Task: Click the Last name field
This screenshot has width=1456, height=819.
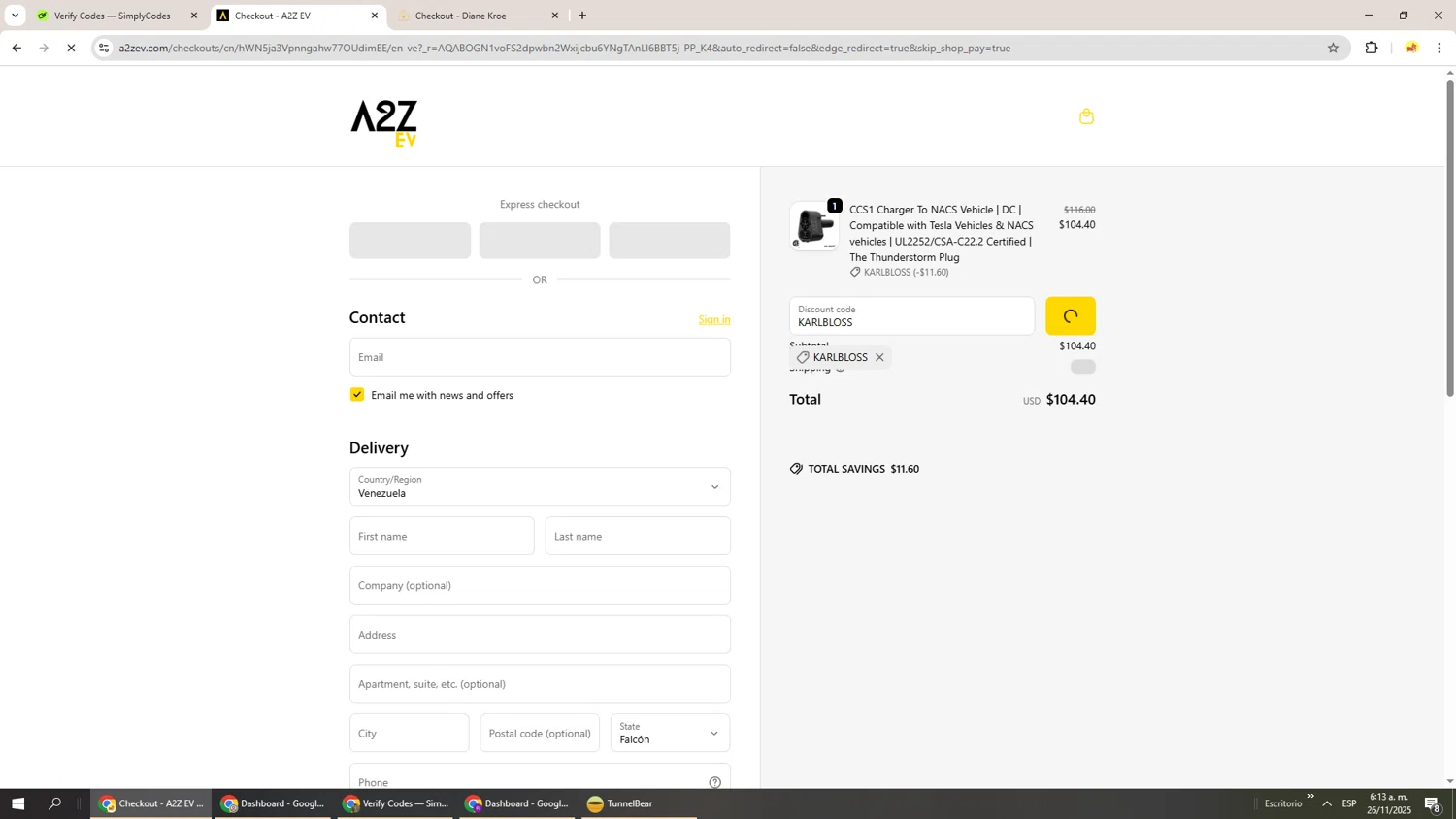Action: (x=638, y=536)
